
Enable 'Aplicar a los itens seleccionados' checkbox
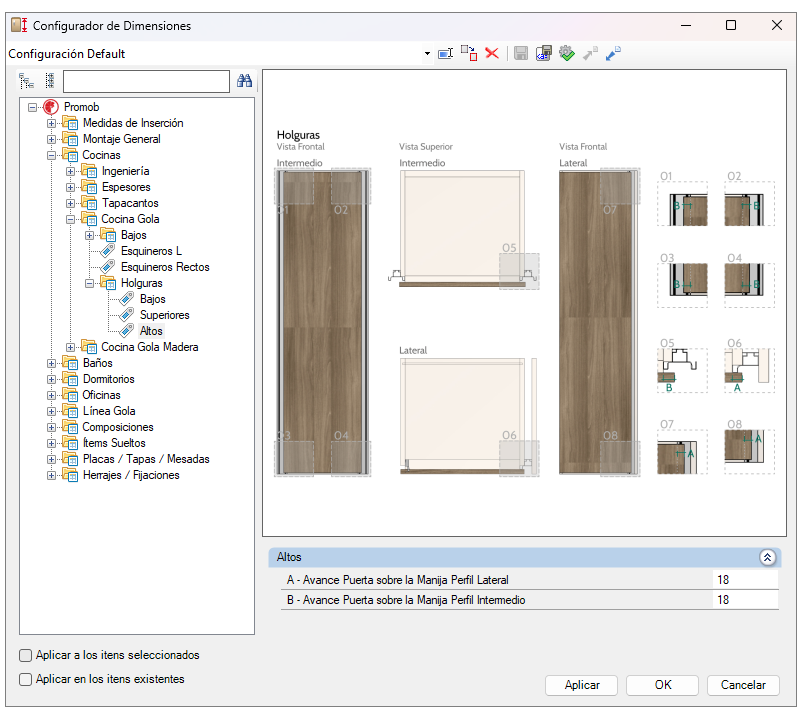(x=26, y=656)
